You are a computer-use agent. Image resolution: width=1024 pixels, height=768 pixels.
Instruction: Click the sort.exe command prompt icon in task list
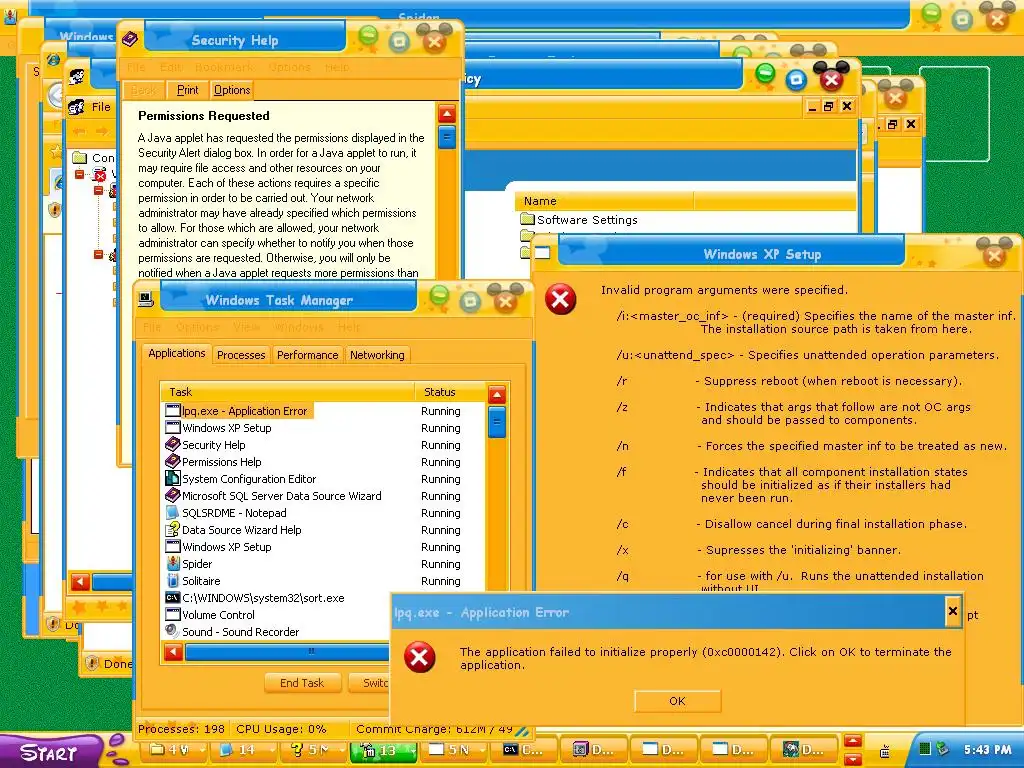[x=172, y=598]
